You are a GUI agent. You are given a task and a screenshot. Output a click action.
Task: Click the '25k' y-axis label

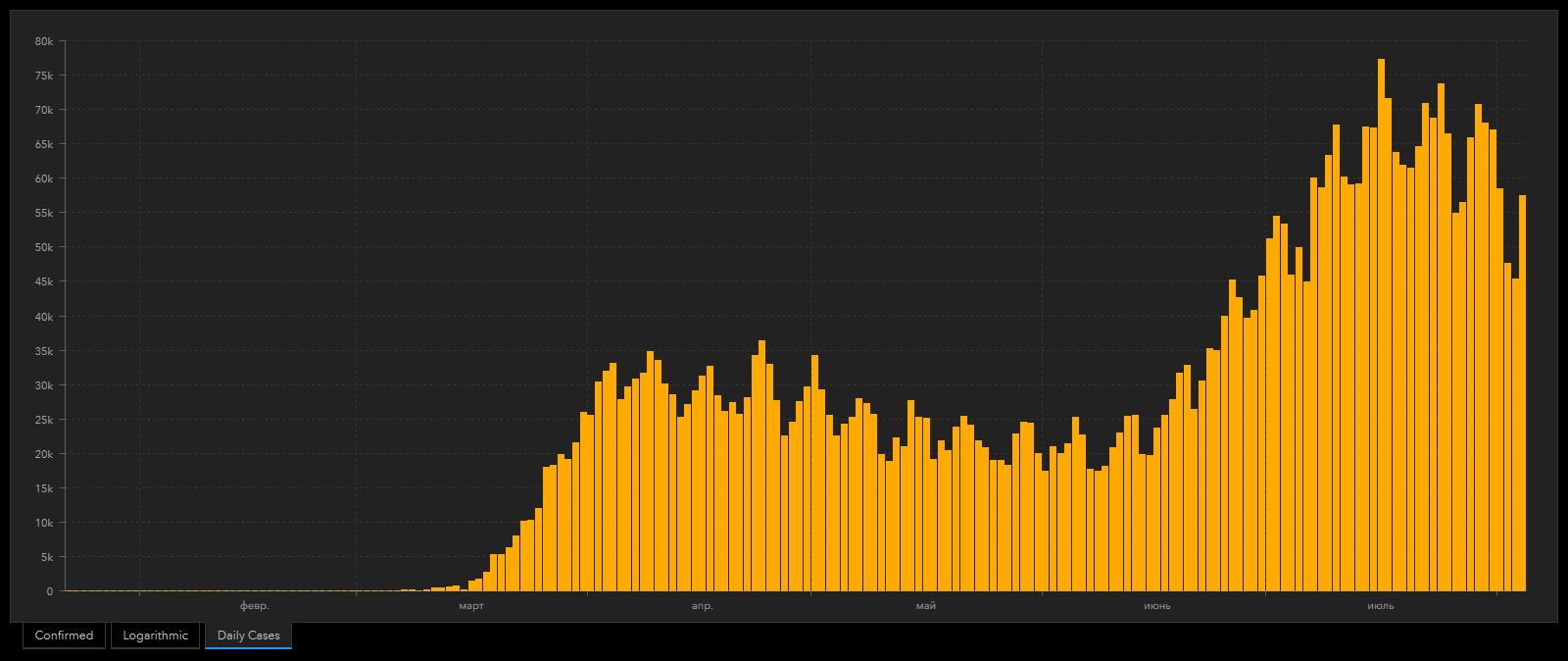tap(44, 420)
